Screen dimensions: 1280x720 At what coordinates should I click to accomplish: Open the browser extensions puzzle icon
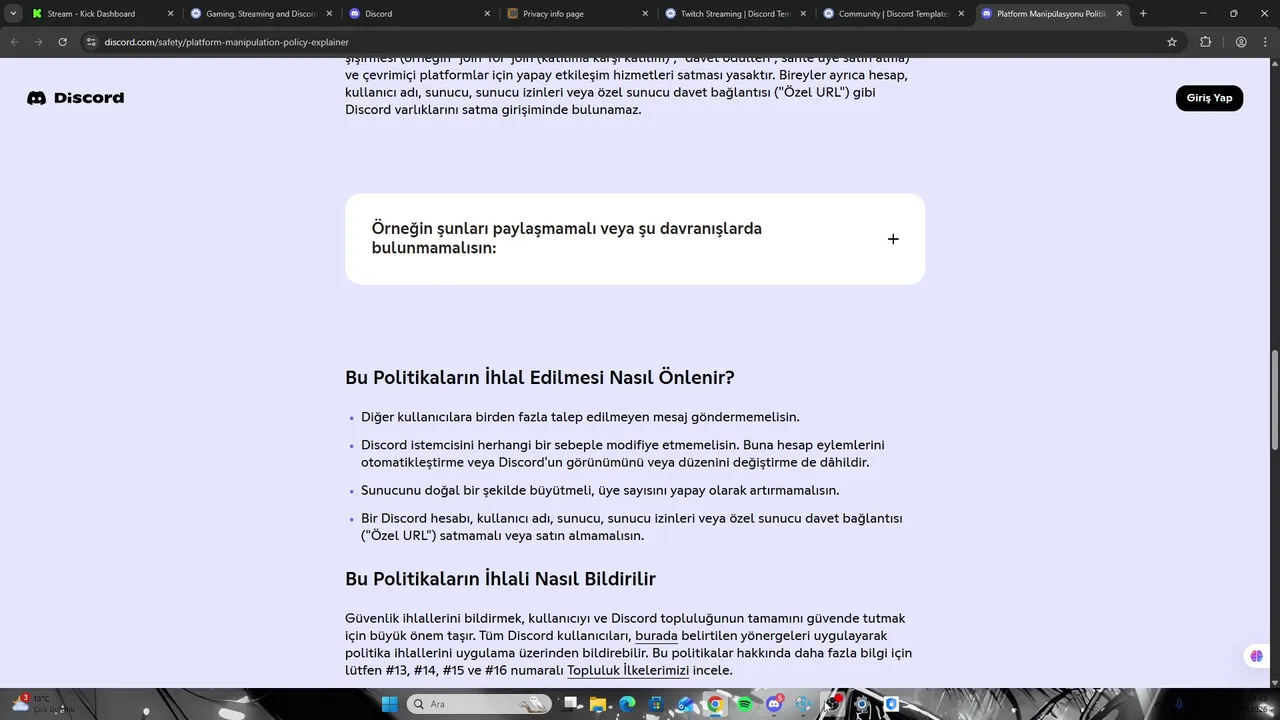coord(1205,42)
